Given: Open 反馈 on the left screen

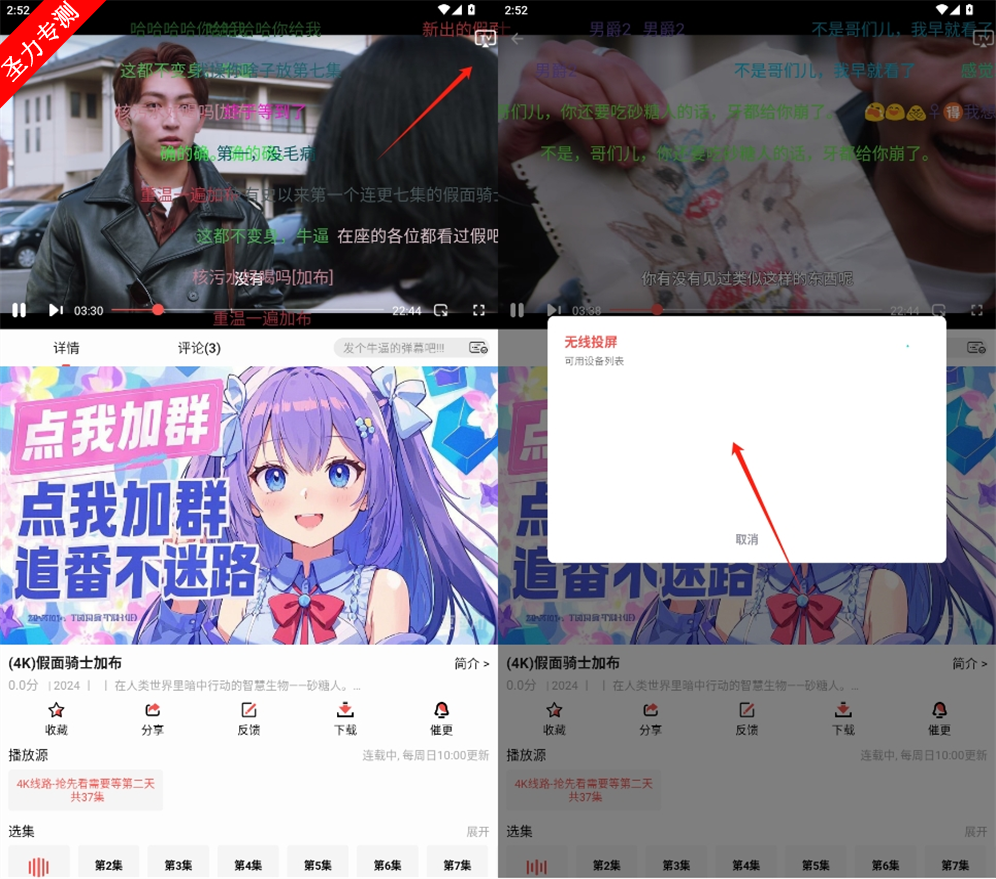Looking at the screenshot, I should [248, 718].
